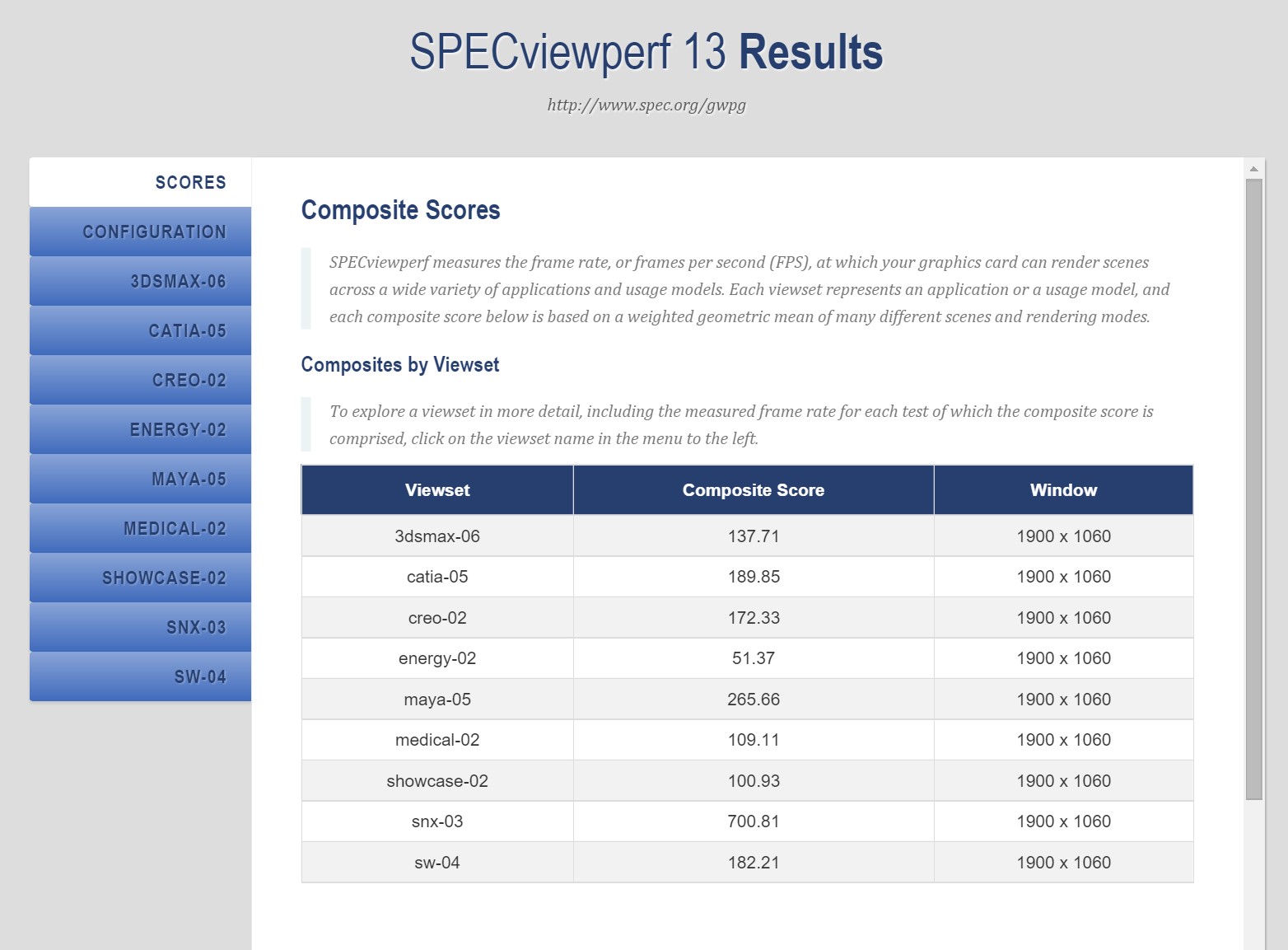Click the score value 172.33

click(x=754, y=618)
